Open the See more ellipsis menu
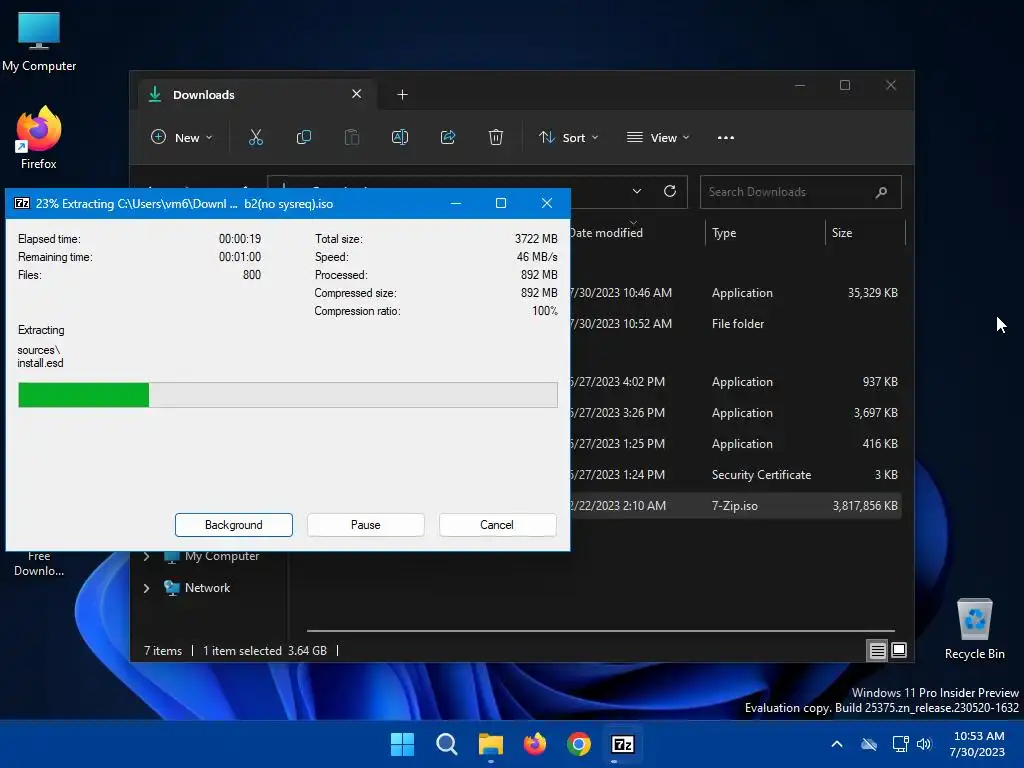Viewport: 1024px width, 768px height. 726,138
